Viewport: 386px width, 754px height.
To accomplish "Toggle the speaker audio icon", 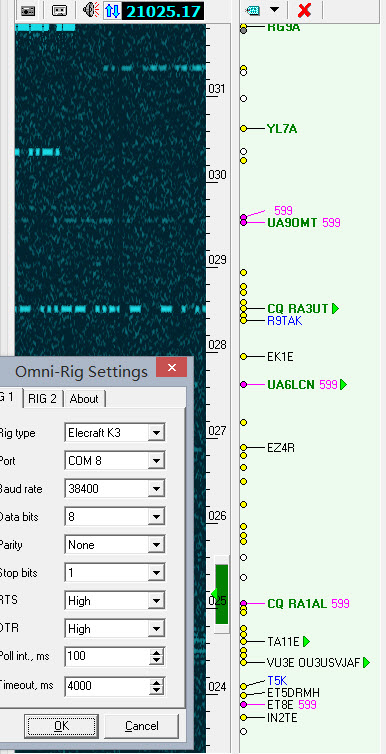I will 90,10.
